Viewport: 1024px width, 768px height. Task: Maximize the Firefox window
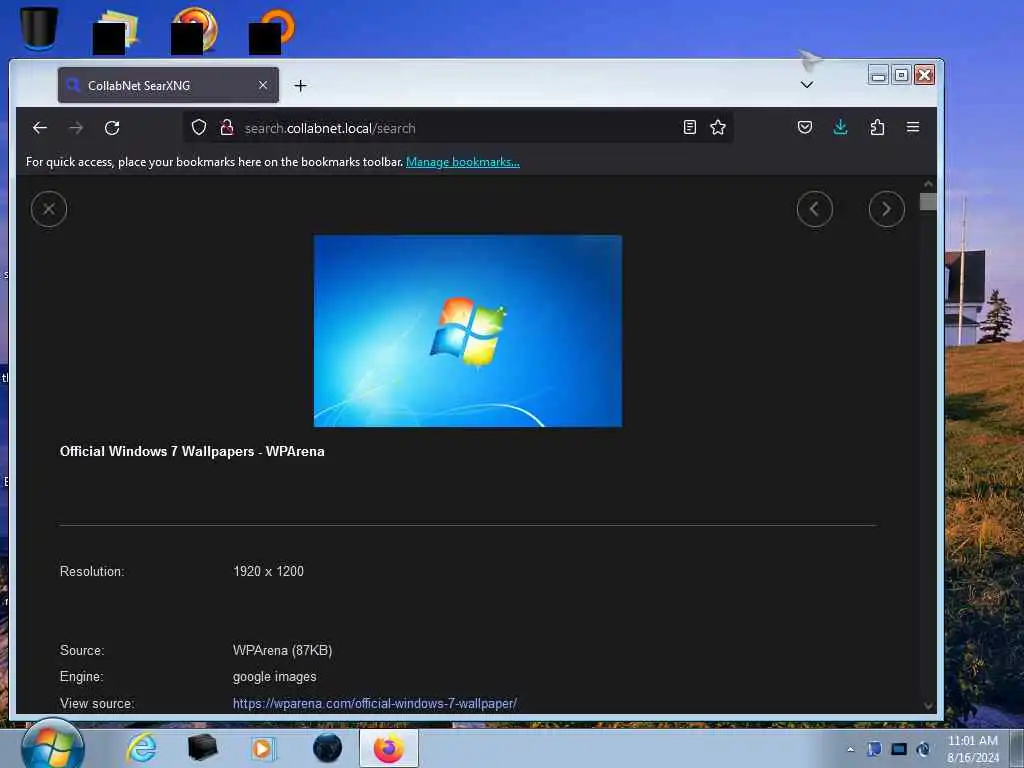901,75
